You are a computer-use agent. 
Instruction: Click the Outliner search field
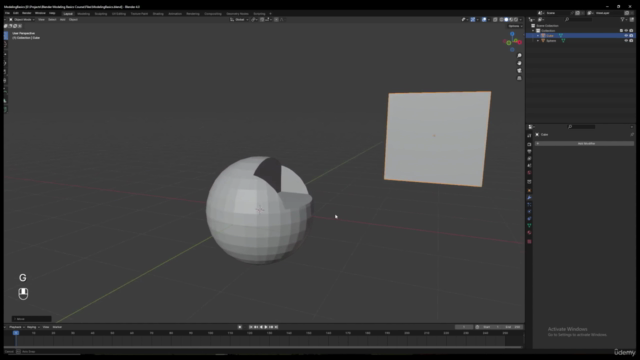click(x=578, y=19)
